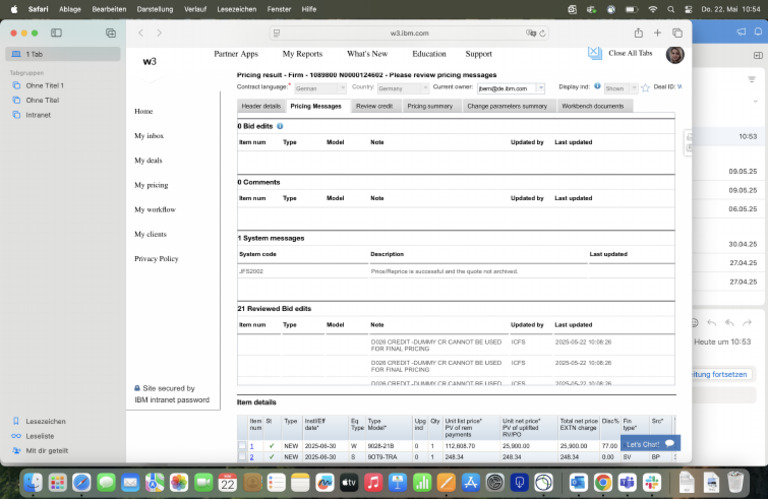Show tab overview icon in Safari
The image size is (768, 499).
[677, 33]
